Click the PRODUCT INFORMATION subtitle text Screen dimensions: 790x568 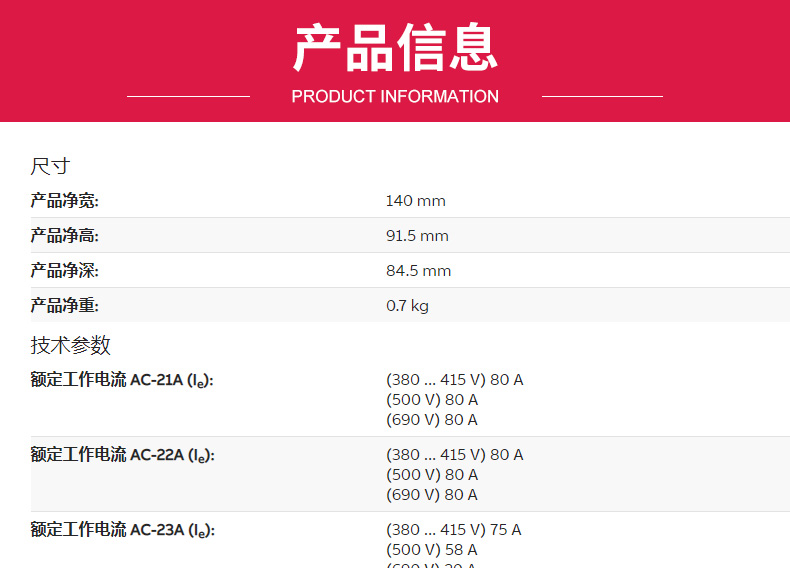tap(395, 97)
